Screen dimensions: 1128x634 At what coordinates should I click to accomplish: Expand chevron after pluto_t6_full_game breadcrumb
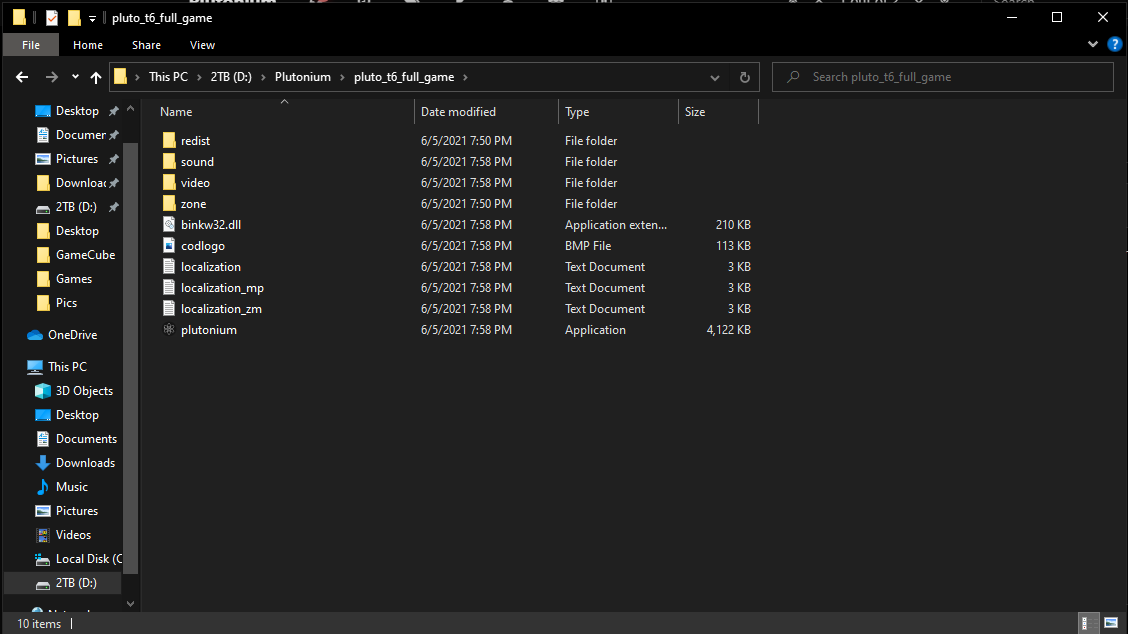click(465, 77)
